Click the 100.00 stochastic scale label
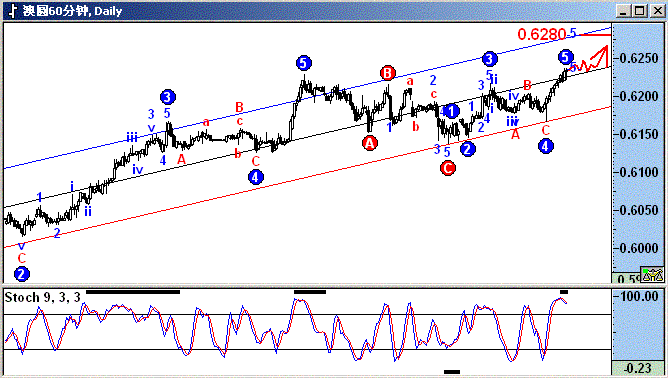668x379 pixels. click(639, 296)
